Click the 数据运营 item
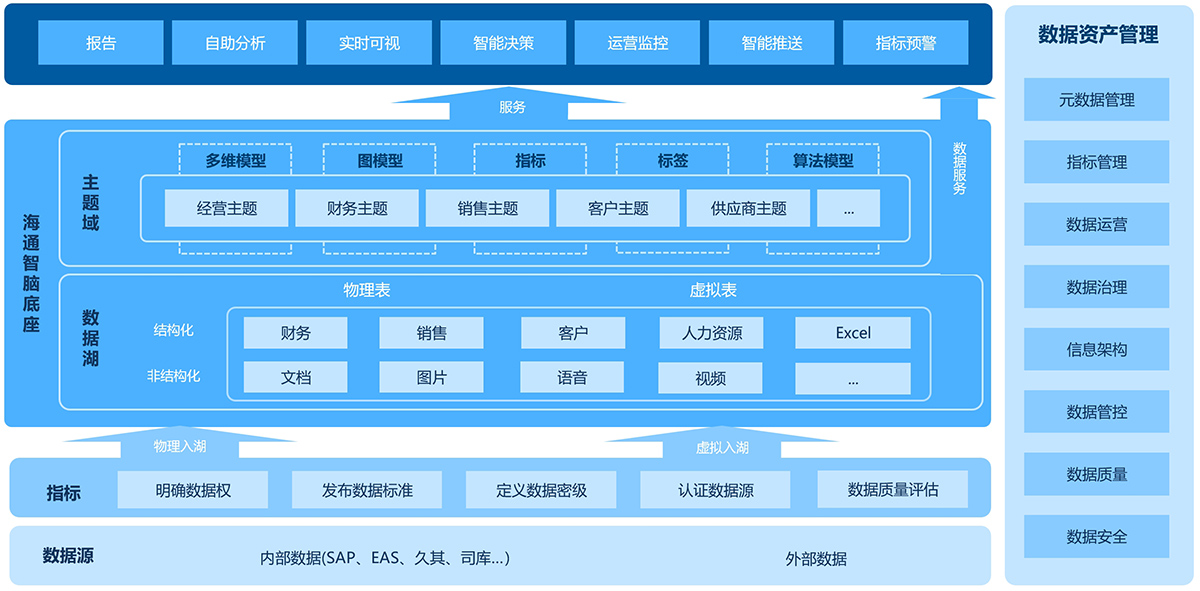 coord(1097,225)
